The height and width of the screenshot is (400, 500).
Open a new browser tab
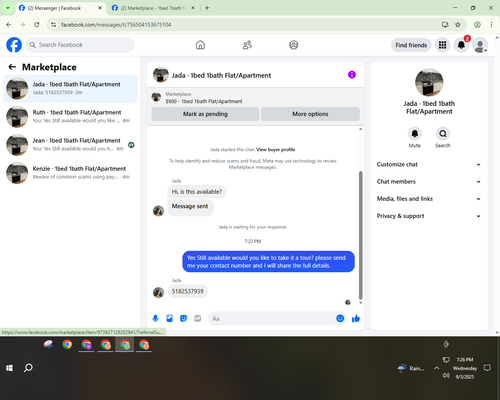click(207, 8)
